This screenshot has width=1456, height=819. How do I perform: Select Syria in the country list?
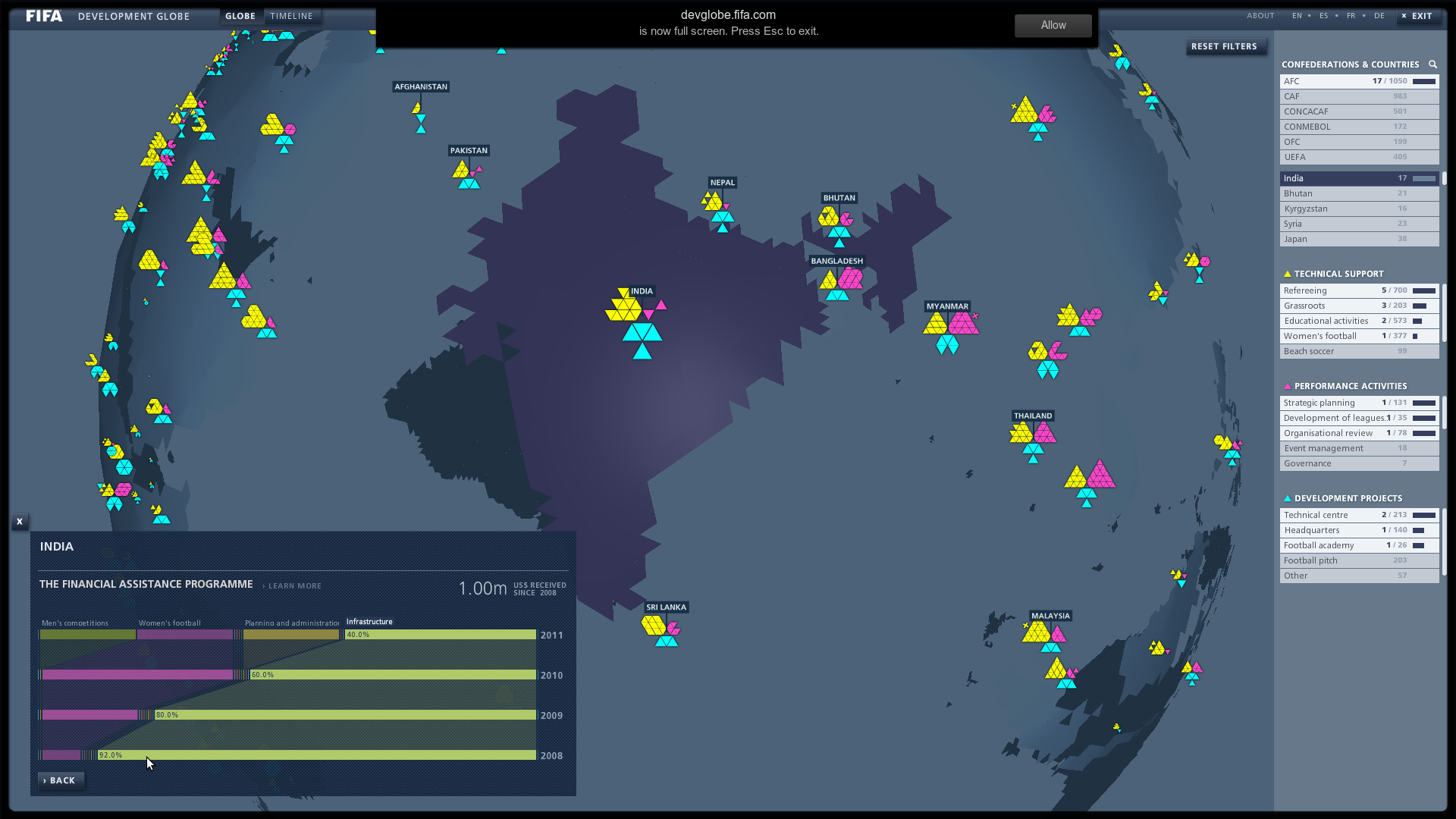tap(1359, 224)
